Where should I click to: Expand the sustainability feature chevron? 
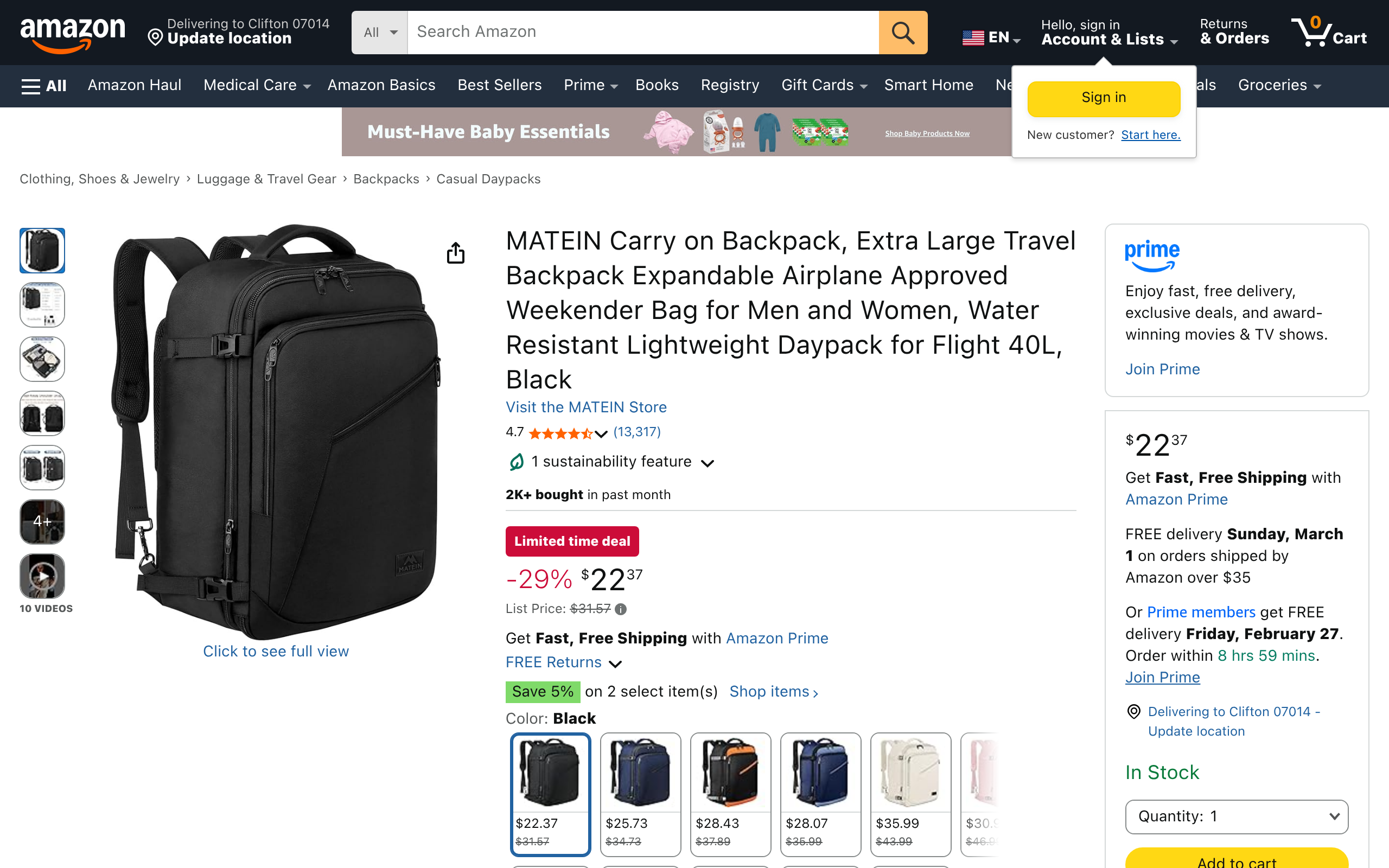(x=708, y=463)
